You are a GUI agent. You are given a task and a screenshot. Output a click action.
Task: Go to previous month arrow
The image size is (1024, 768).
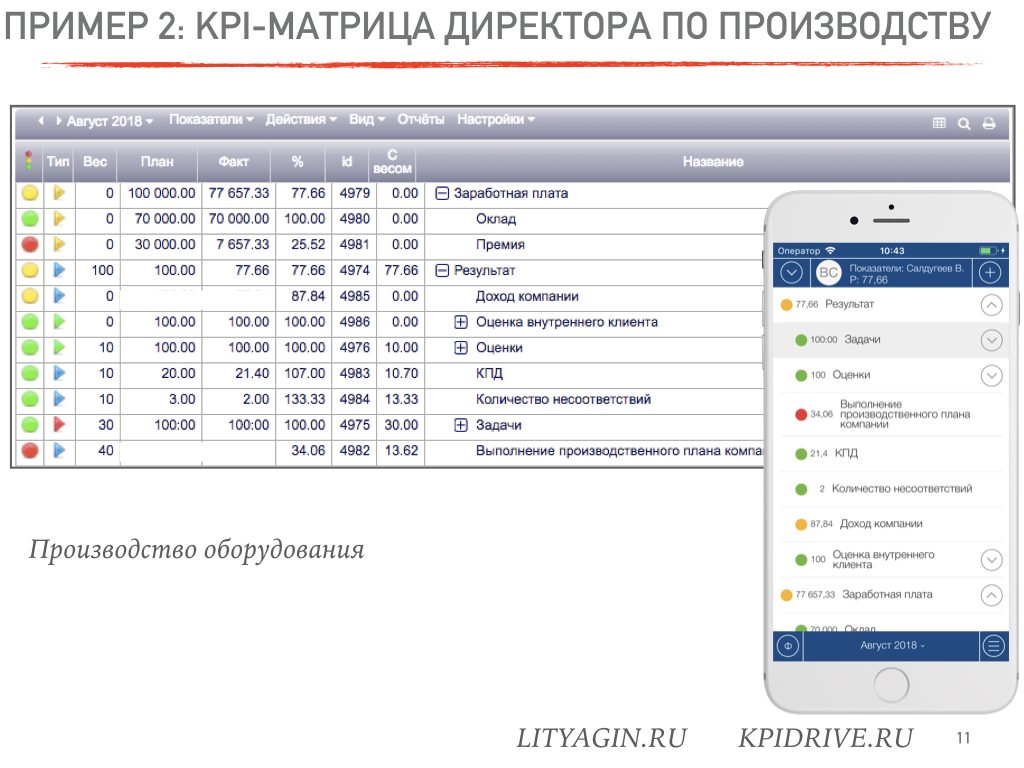[41, 121]
